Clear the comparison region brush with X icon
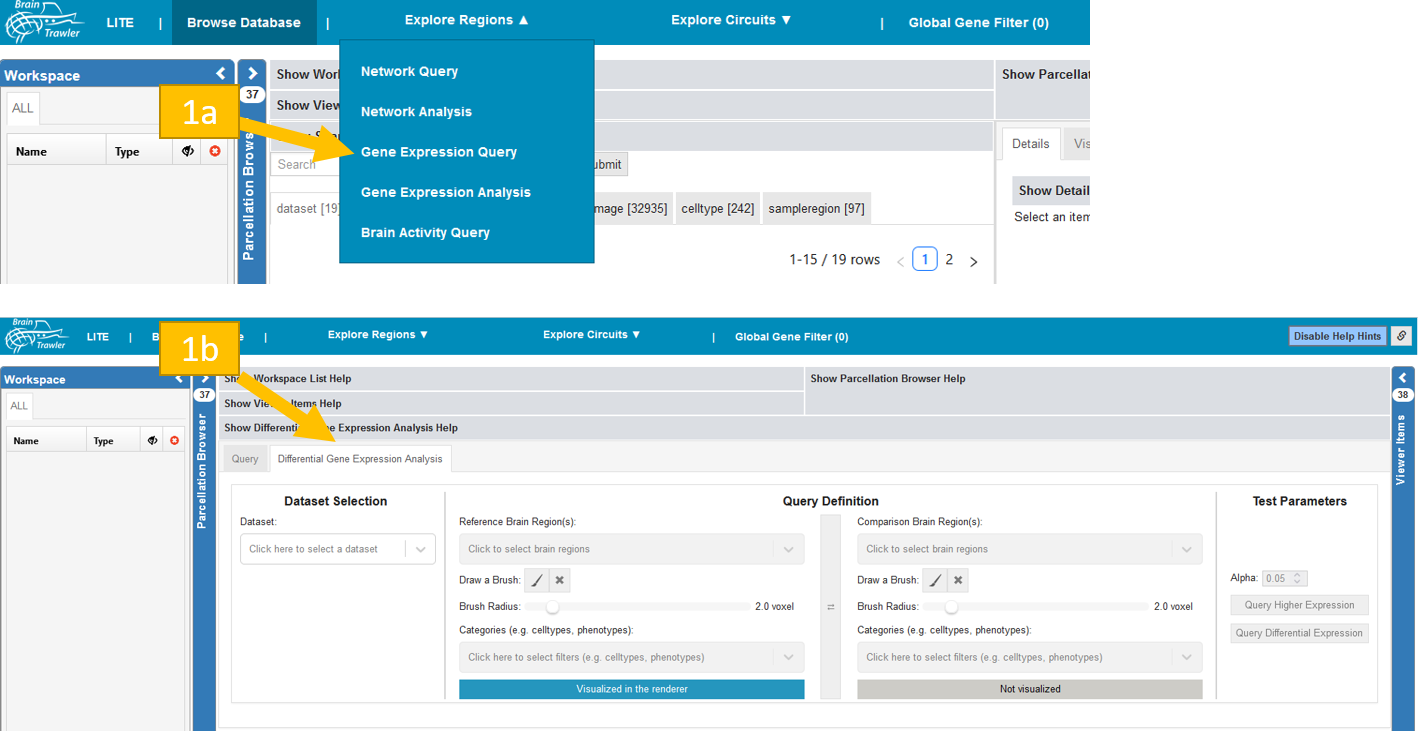Image resolution: width=1418 pixels, height=731 pixels. 958,580
